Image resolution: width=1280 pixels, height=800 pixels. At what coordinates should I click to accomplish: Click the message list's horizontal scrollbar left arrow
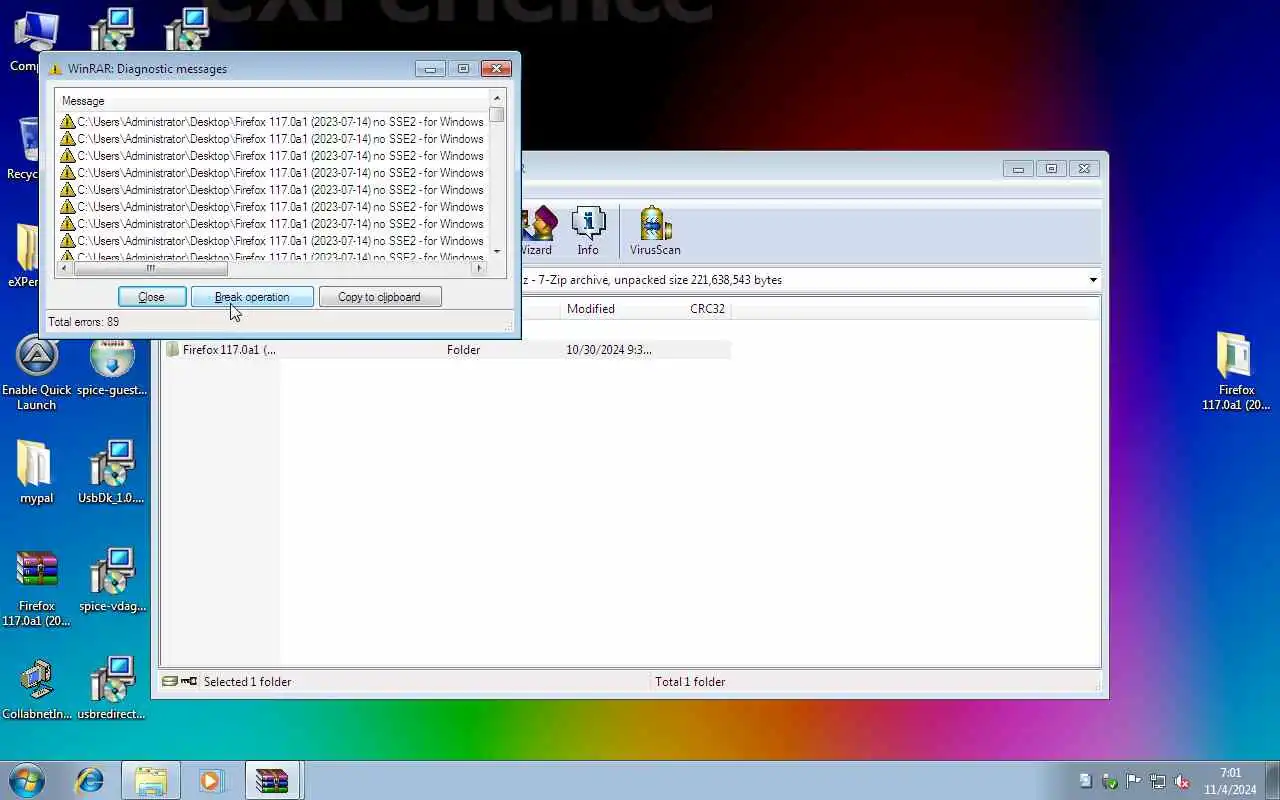tap(64, 268)
